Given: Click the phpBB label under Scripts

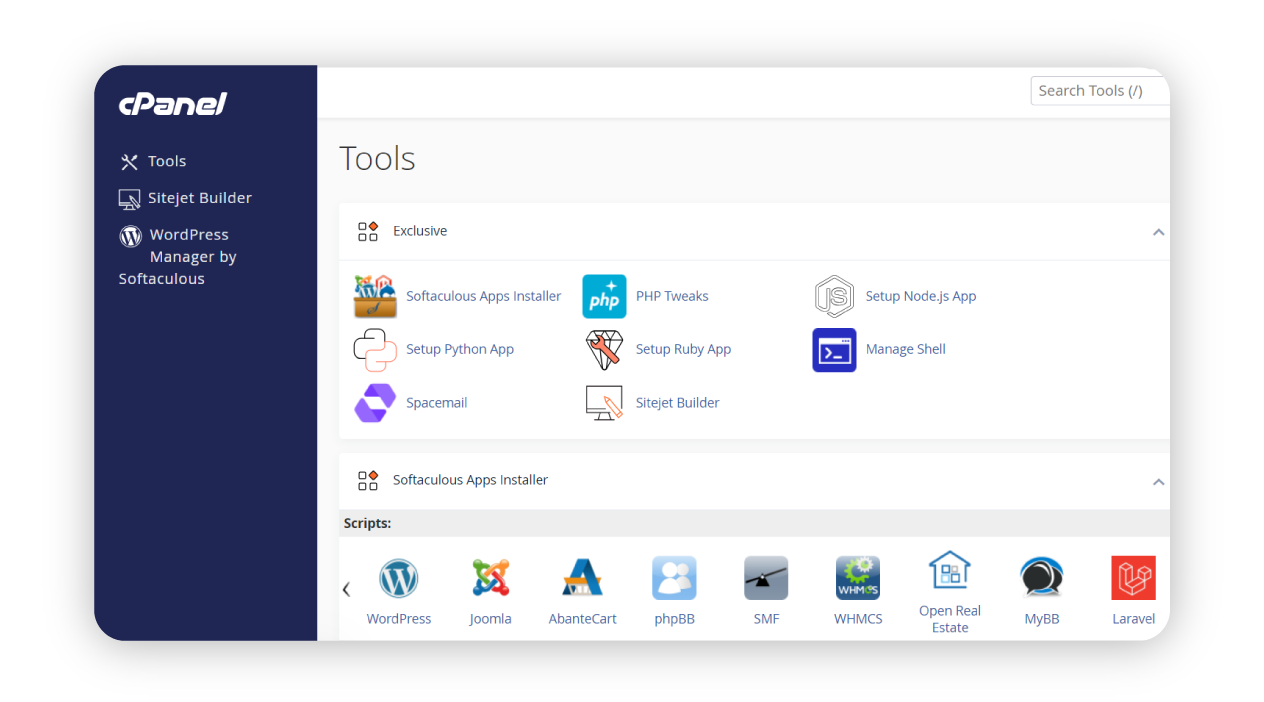Looking at the screenshot, I should point(675,619).
